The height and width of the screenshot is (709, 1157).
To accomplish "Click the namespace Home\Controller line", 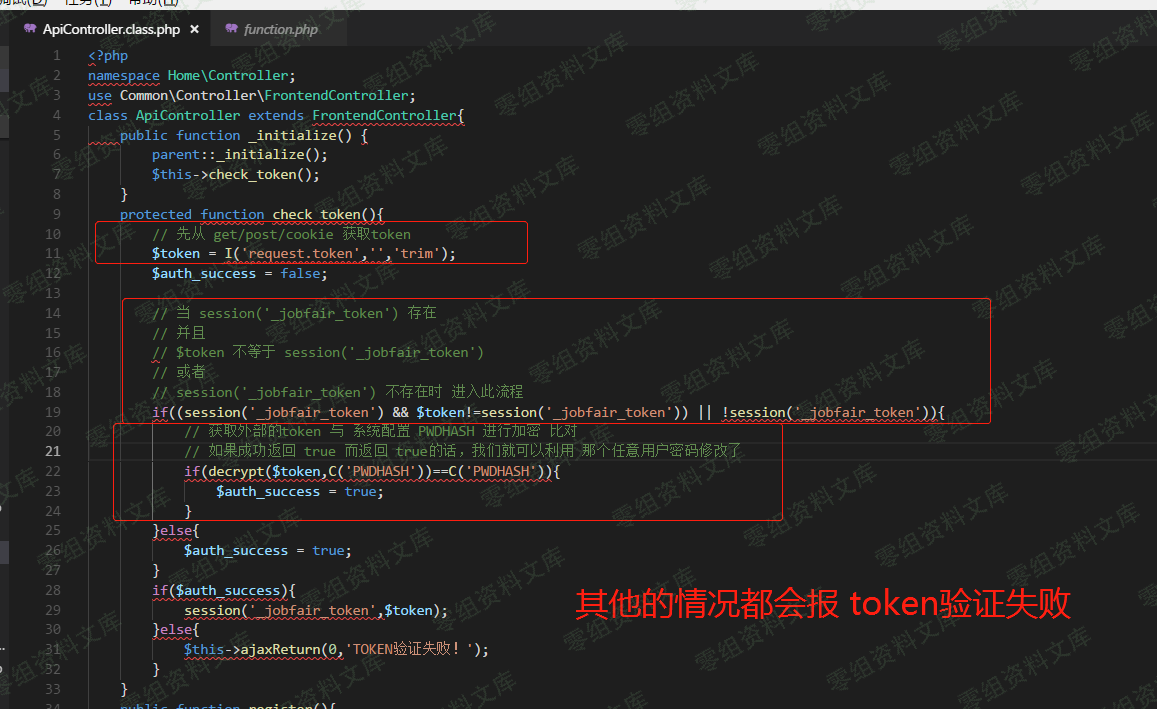I will [191, 75].
